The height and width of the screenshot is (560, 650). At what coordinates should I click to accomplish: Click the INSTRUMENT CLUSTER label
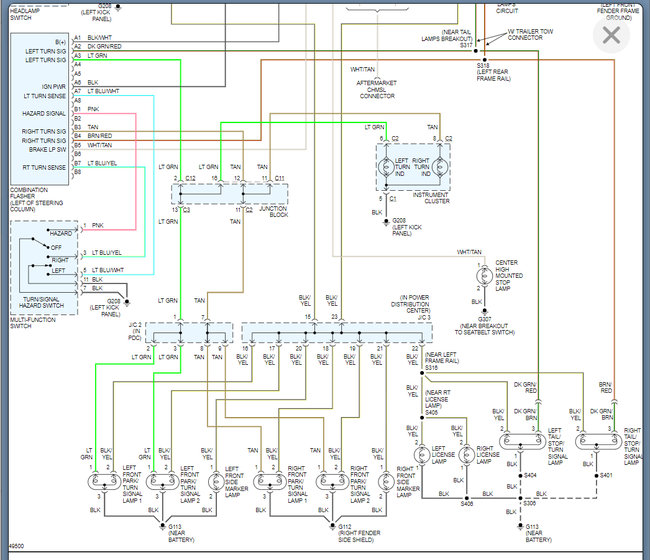click(431, 198)
